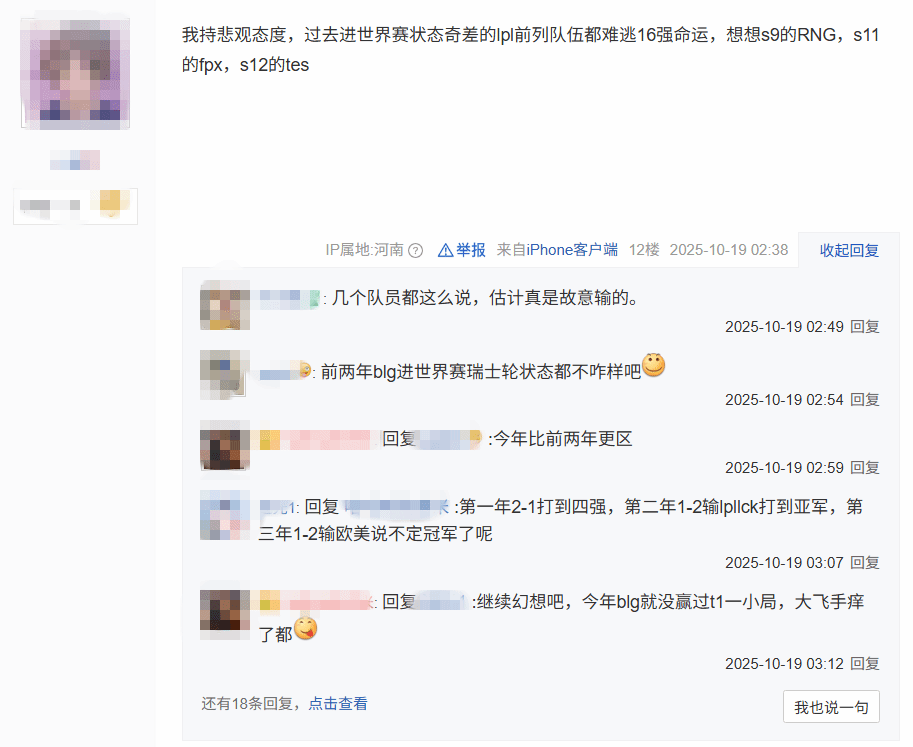Expand remaining replies via 点击查看
This screenshot has width=913, height=747.
coord(338,703)
